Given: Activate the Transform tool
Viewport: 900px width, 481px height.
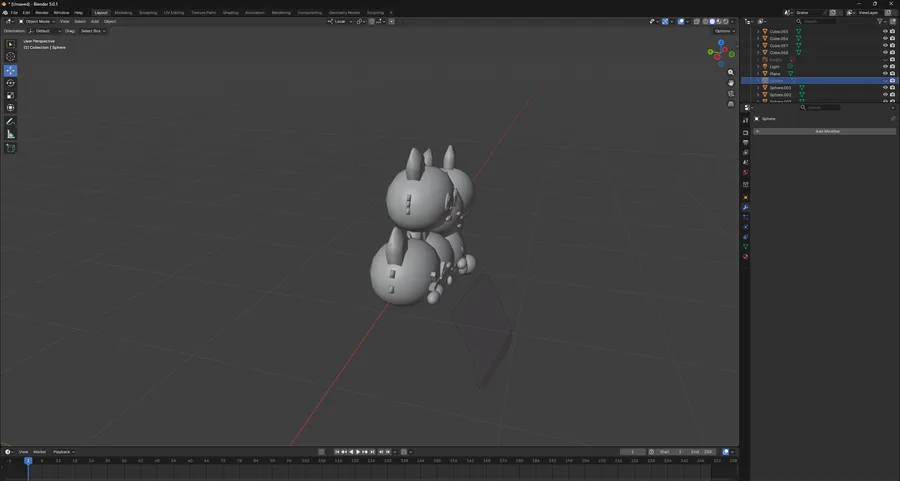Looking at the screenshot, I should click(x=10, y=108).
